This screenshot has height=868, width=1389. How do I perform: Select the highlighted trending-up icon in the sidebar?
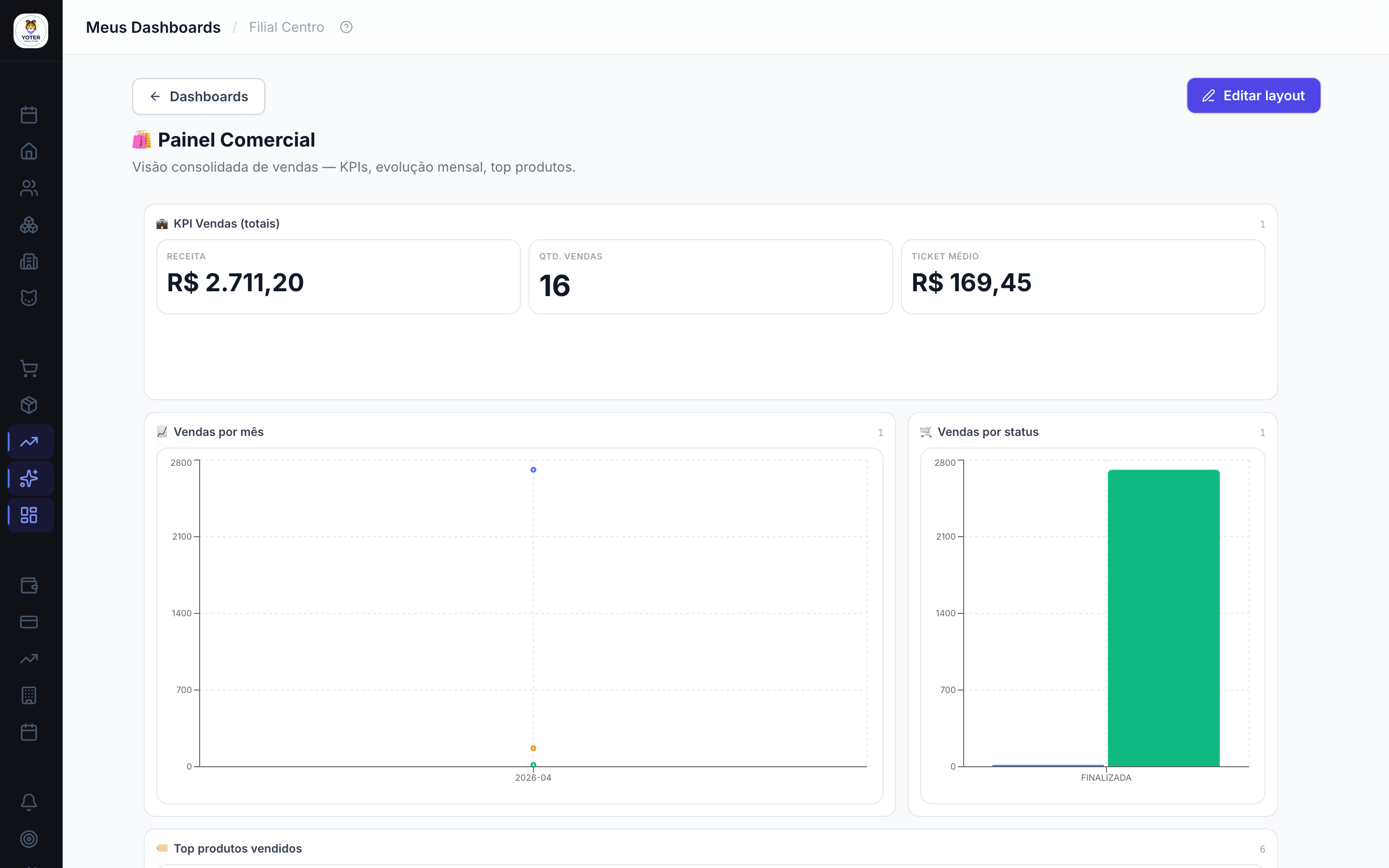tap(31, 442)
